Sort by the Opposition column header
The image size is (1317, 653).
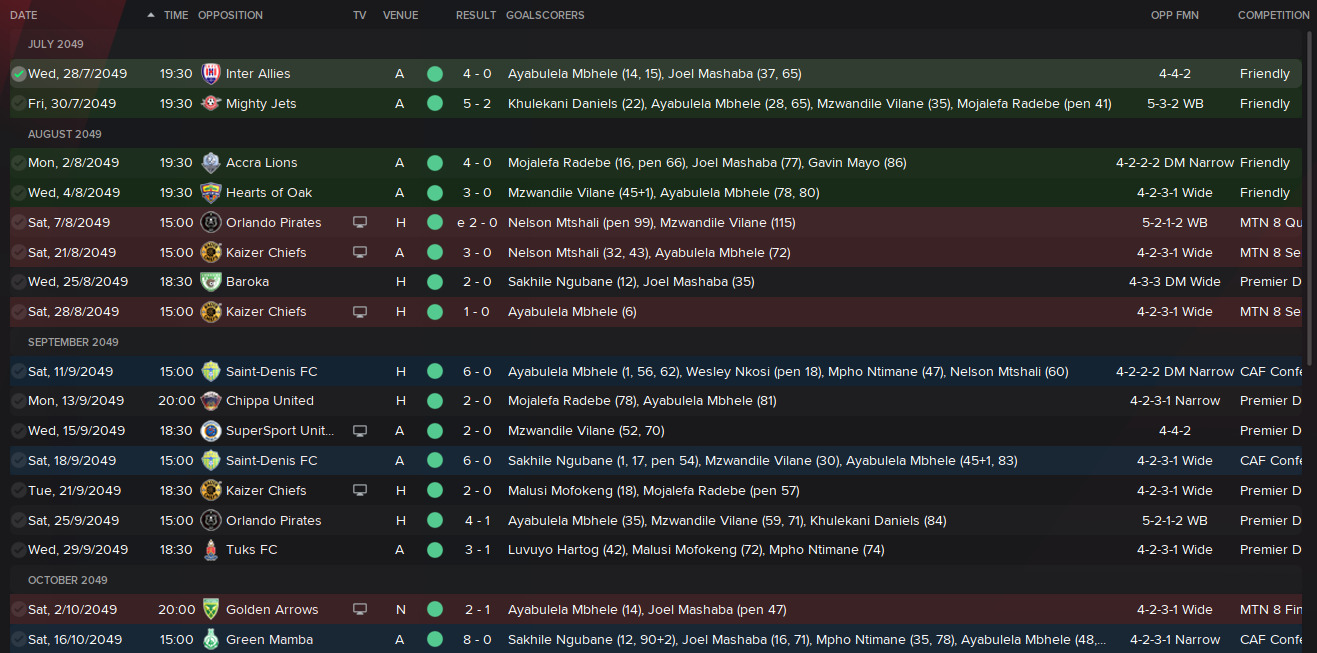click(x=230, y=15)
